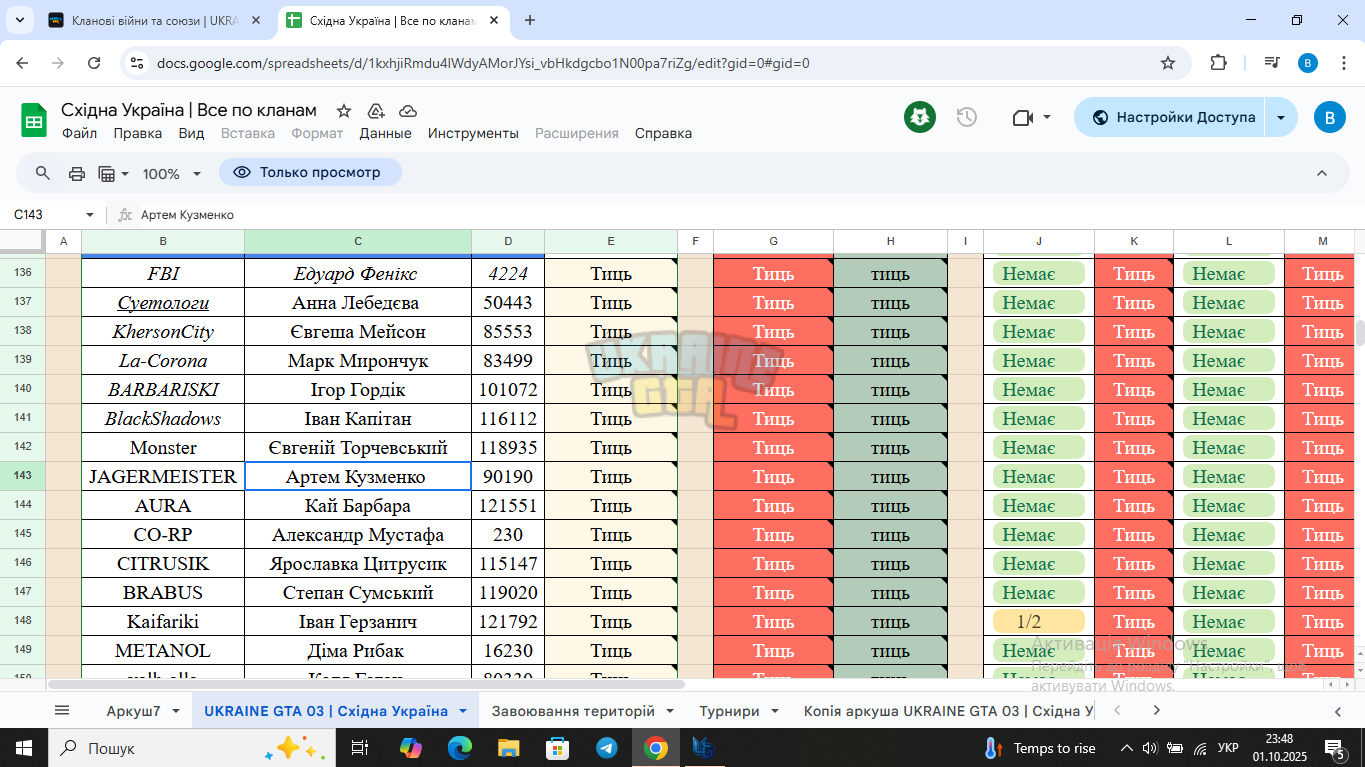The width and height of the screenshot is (1365, 767).
Task: Open version history clock icon
Action: (966, 117)
